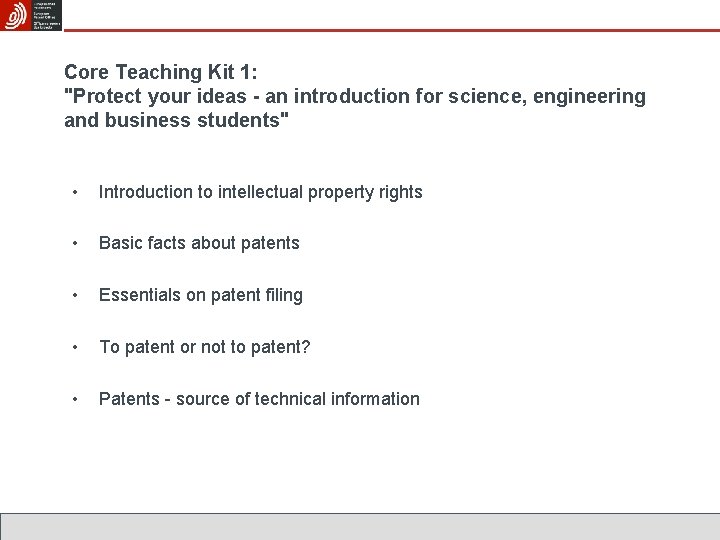This screenshot has height=540, width=720.
Task: Select the bullet before Essentials on patent filing
Action: [x=75, y=295]
